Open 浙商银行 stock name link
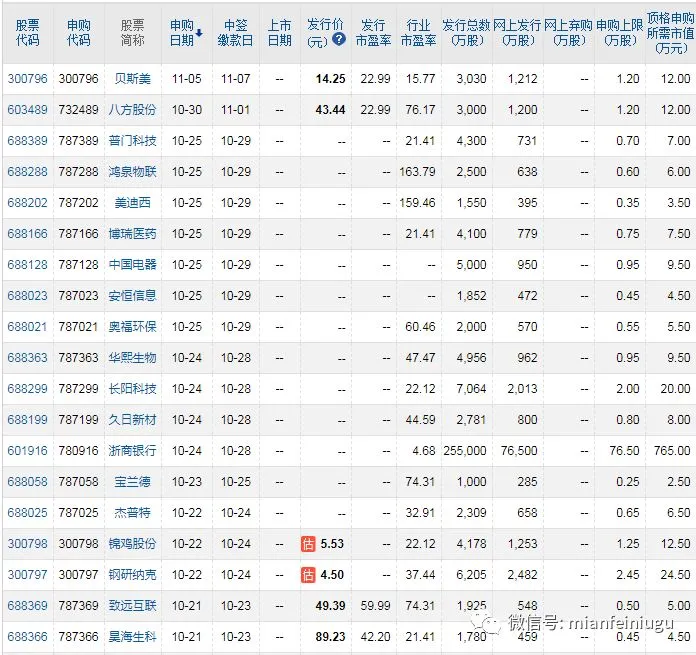 tap(132, 451)
